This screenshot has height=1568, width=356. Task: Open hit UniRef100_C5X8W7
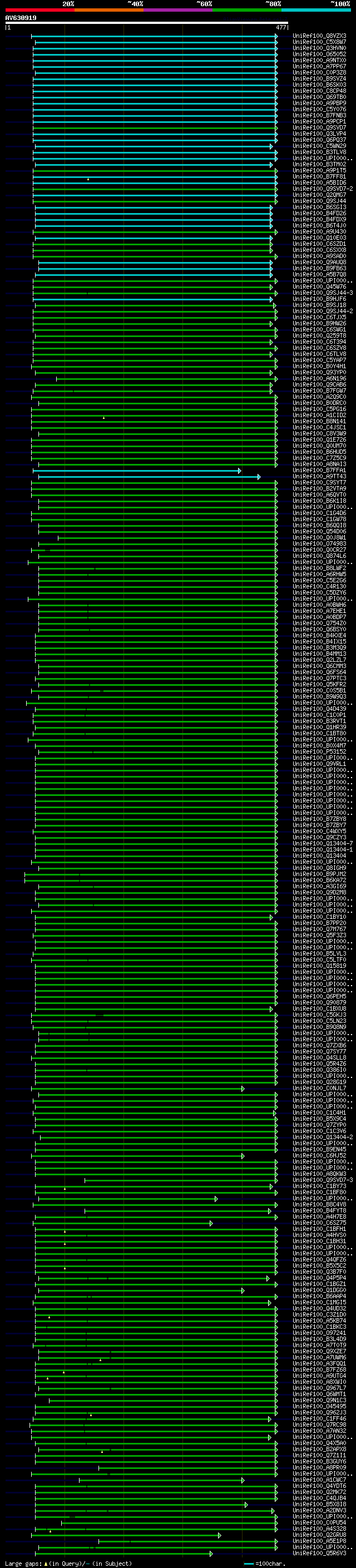[319, 42]
